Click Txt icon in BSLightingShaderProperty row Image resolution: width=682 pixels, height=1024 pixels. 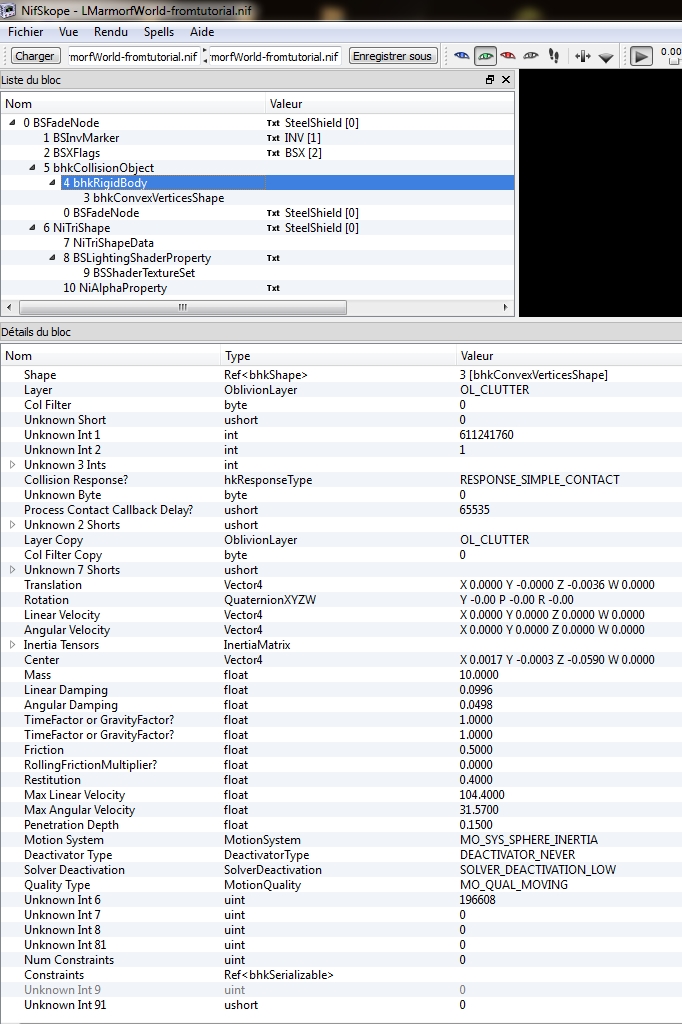click(x=273, y=258)
